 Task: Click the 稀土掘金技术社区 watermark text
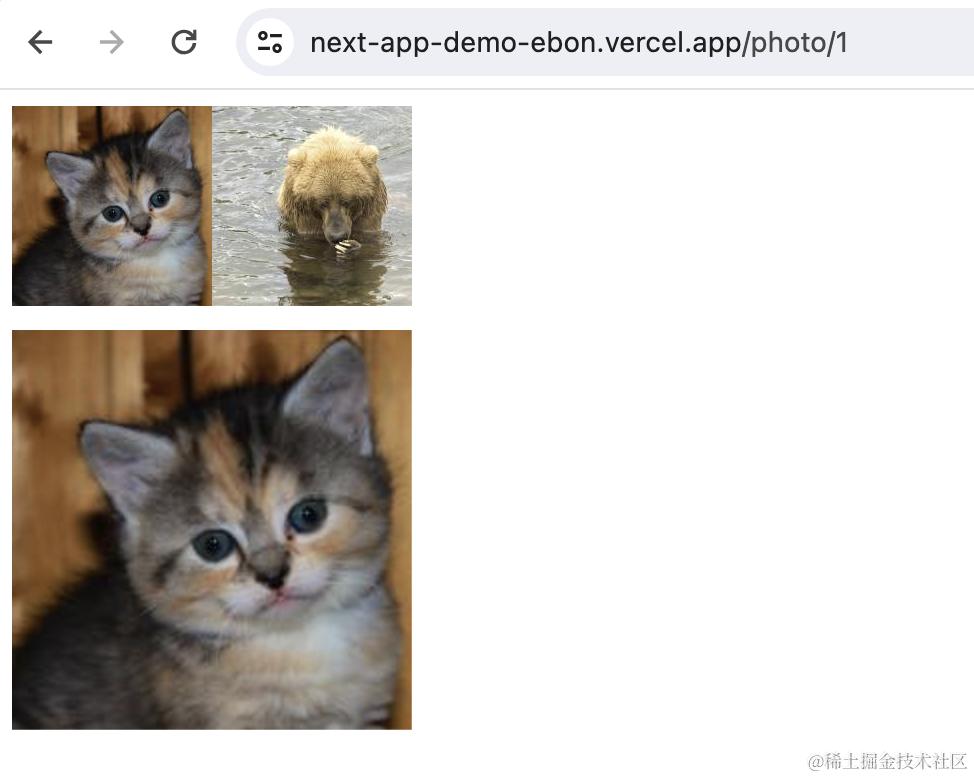[887, 761]
